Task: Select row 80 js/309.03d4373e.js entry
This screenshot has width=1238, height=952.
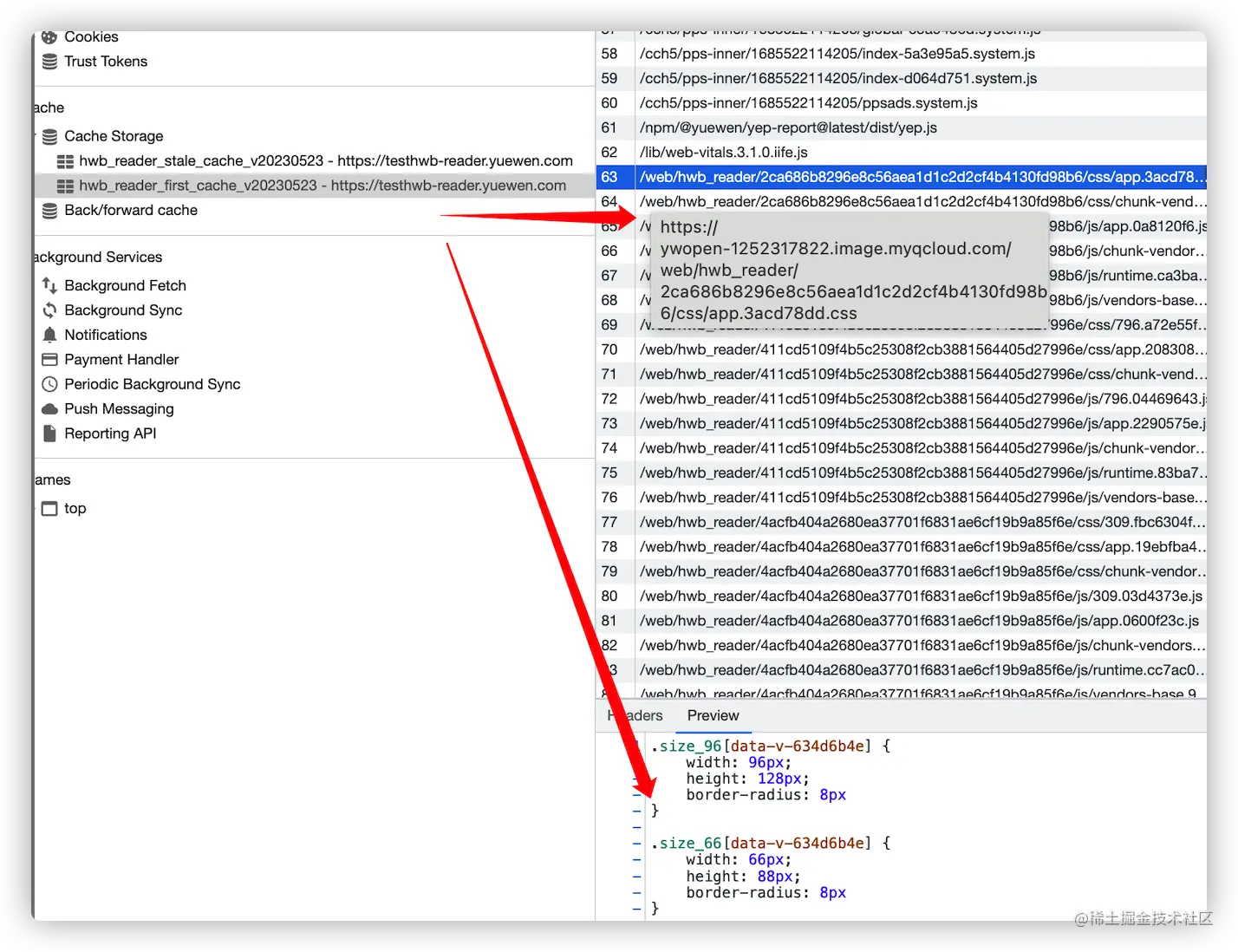Action: [902, 597]
